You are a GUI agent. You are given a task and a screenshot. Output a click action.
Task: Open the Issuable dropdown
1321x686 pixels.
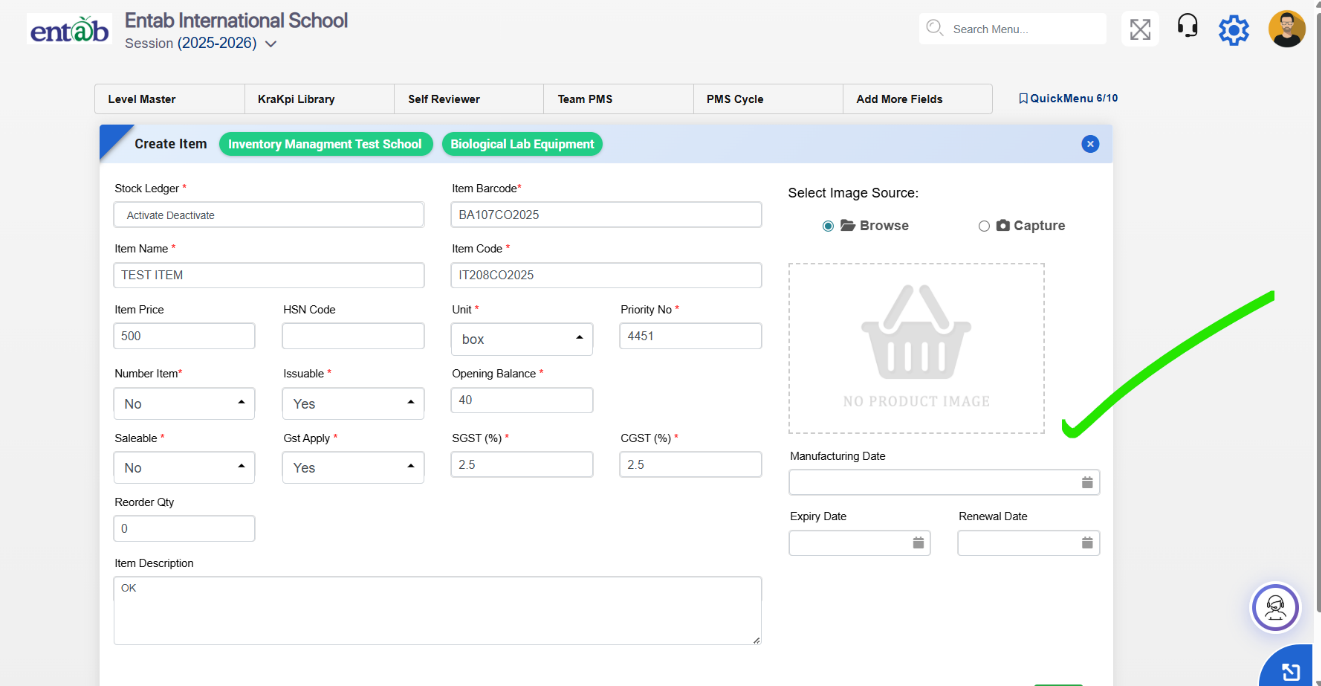[353, 403]
